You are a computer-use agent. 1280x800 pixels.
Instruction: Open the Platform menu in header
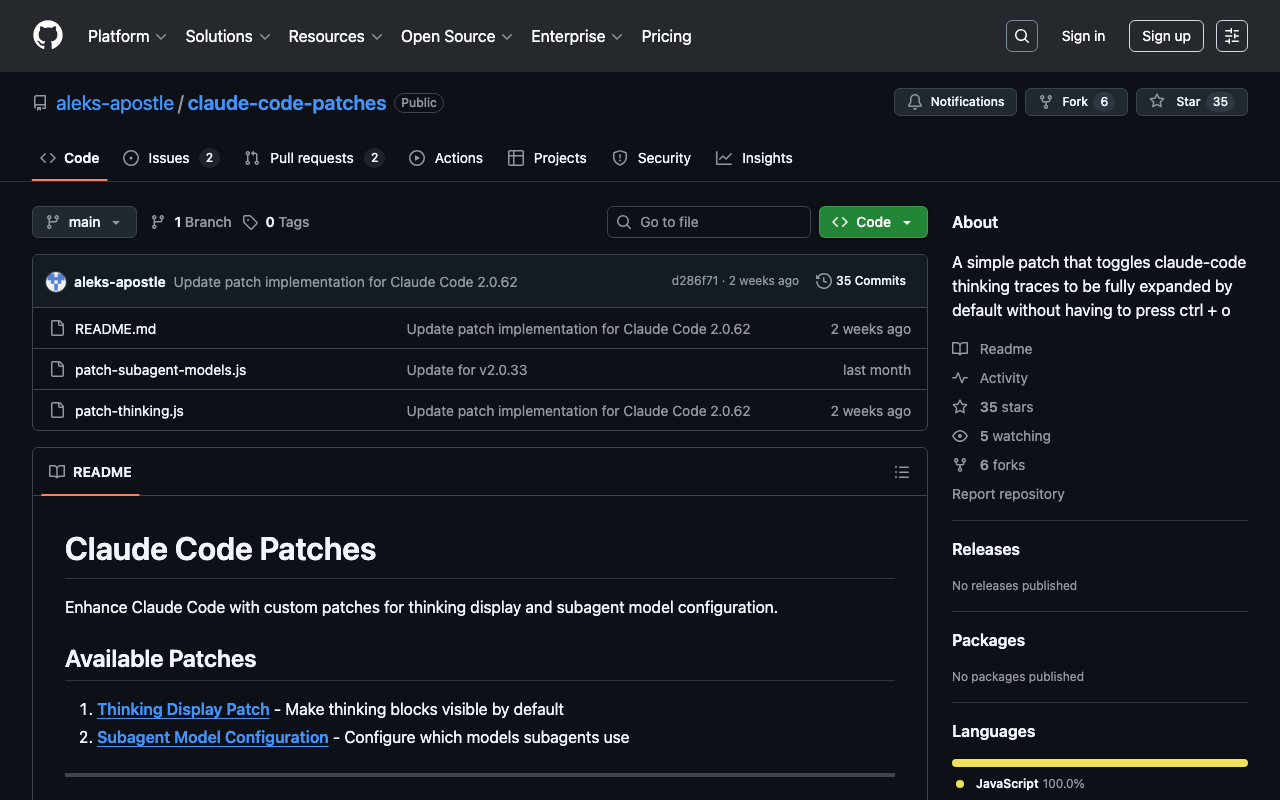(x=127, y=36)
